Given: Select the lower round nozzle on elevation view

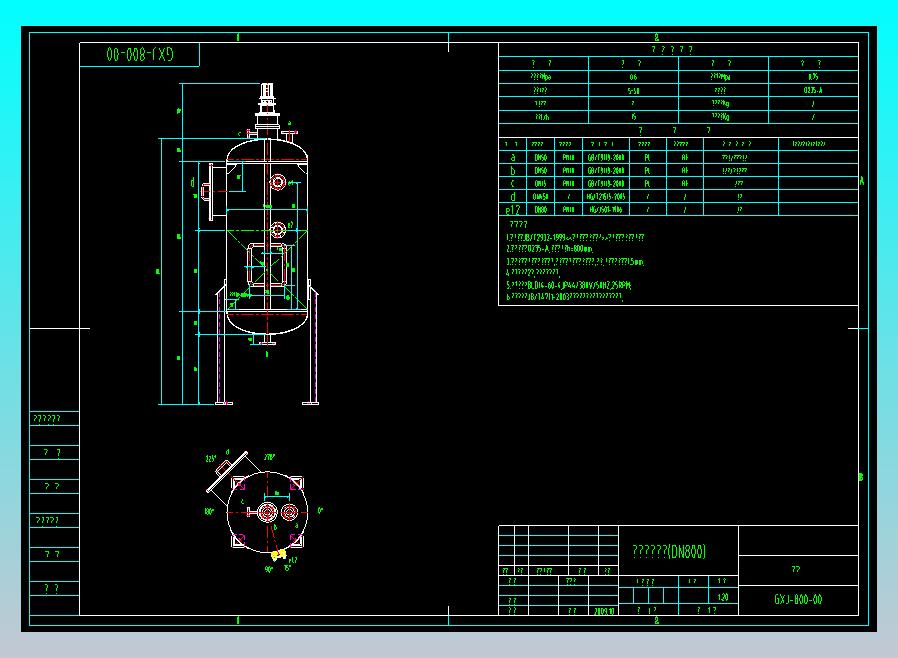Looking at the screenshot, I should [x=278, y=230].
